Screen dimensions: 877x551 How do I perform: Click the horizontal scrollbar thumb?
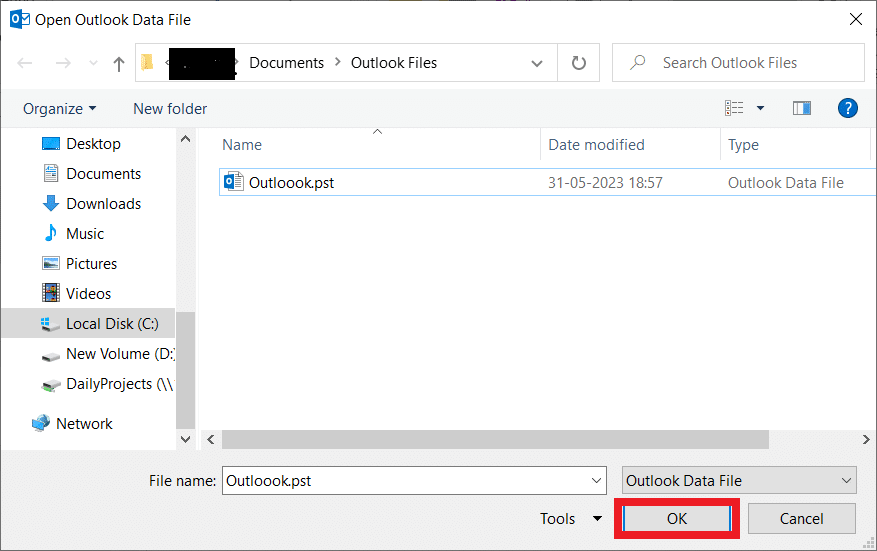click(x=495, y=440)
